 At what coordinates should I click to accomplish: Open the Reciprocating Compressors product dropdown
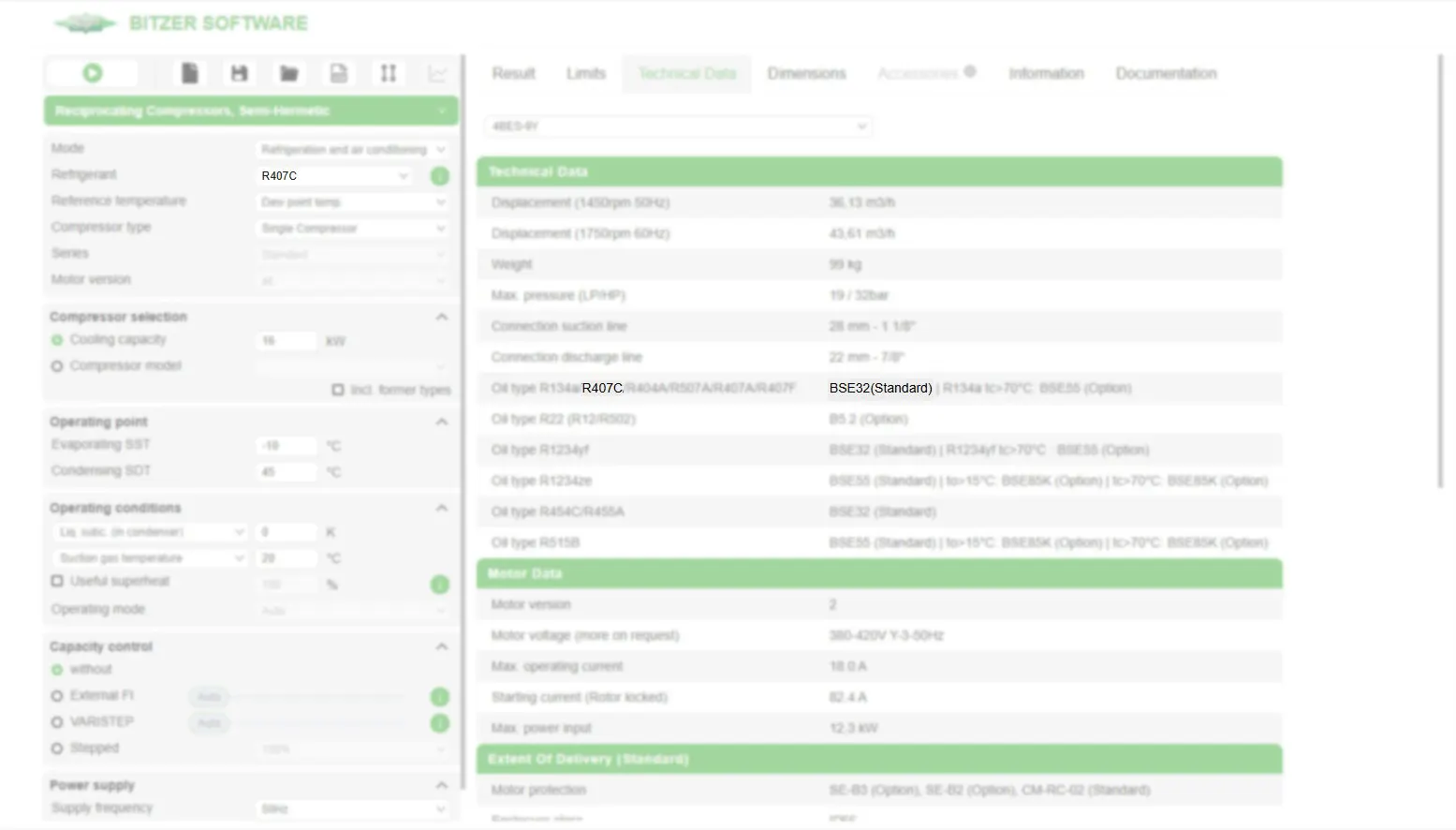[x=251, y=111]
